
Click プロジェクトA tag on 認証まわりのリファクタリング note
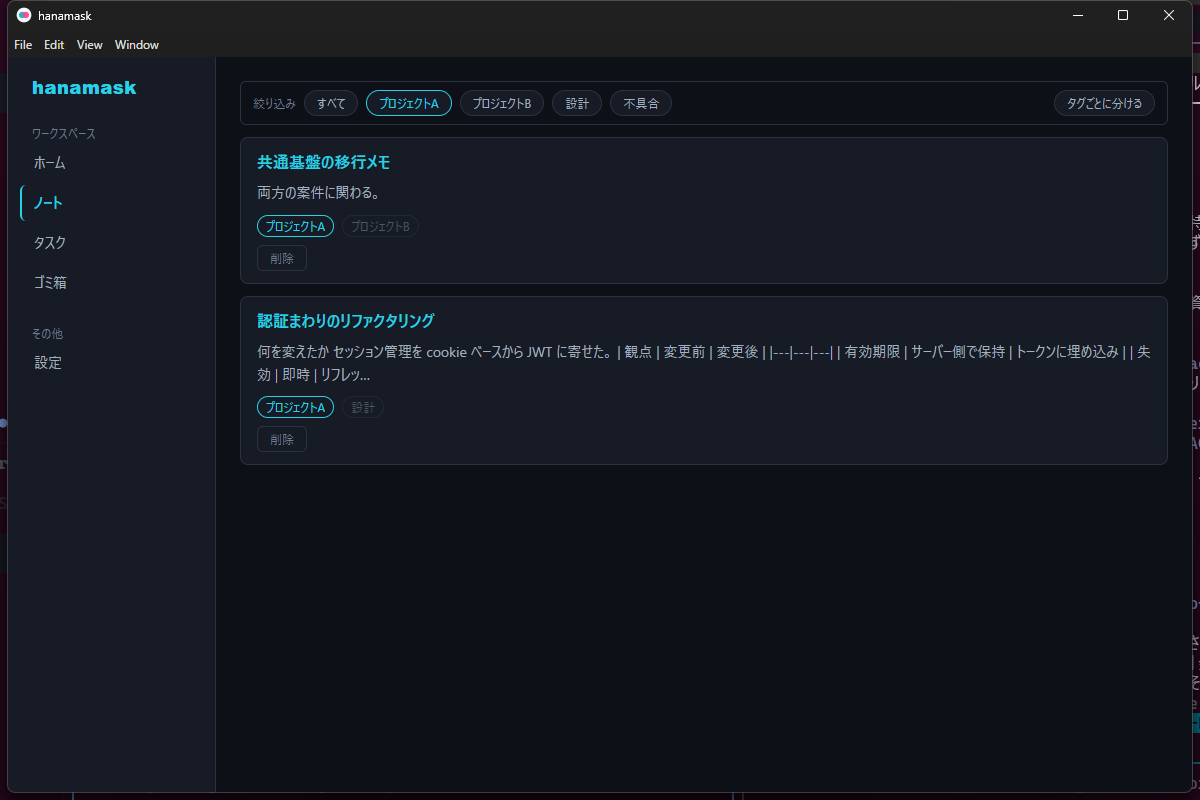295,407
